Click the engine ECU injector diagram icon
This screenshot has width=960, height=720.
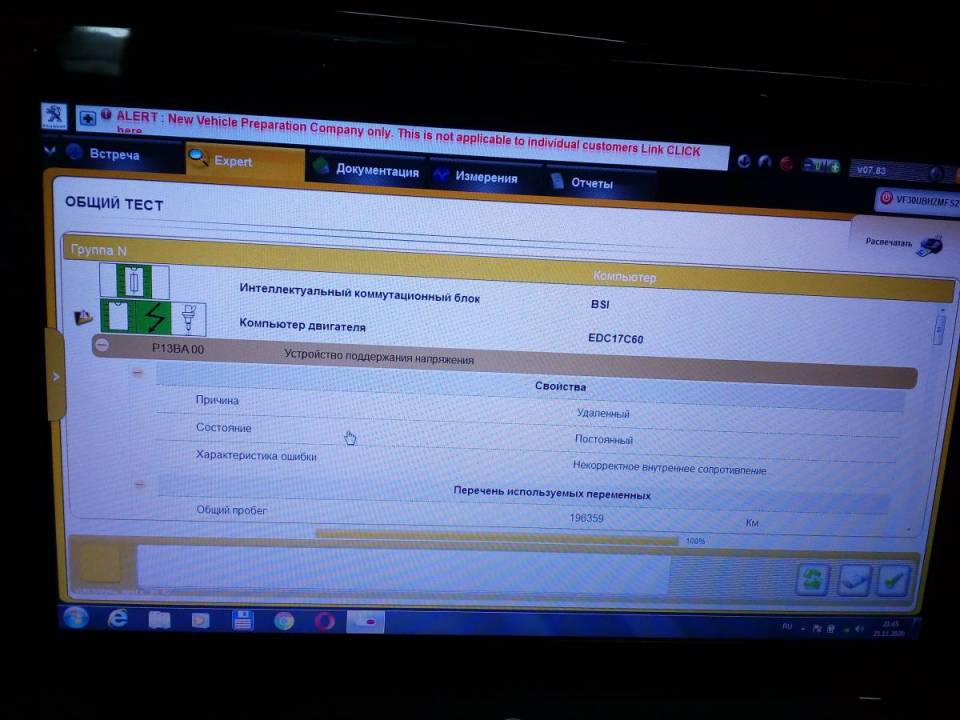point(155,318)
